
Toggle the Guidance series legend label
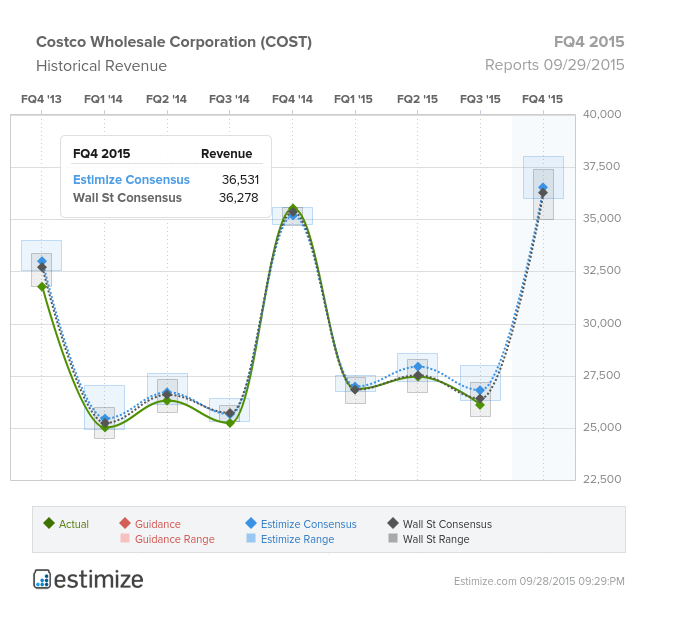[158, 524]
